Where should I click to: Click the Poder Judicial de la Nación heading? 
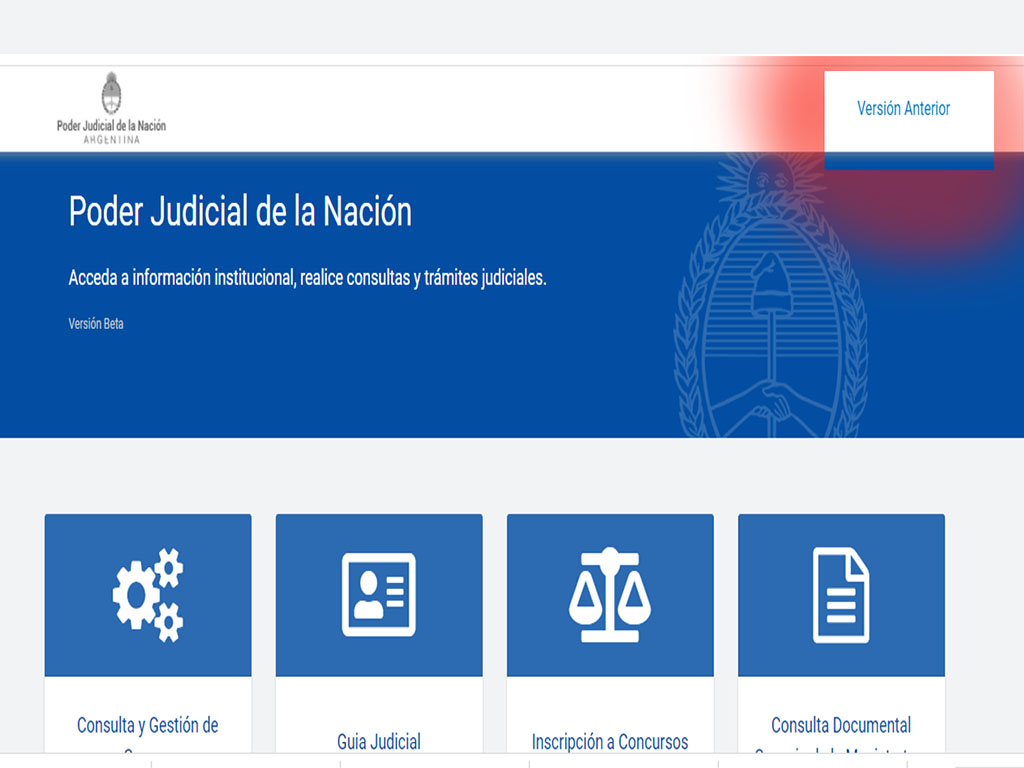[240, 212]
